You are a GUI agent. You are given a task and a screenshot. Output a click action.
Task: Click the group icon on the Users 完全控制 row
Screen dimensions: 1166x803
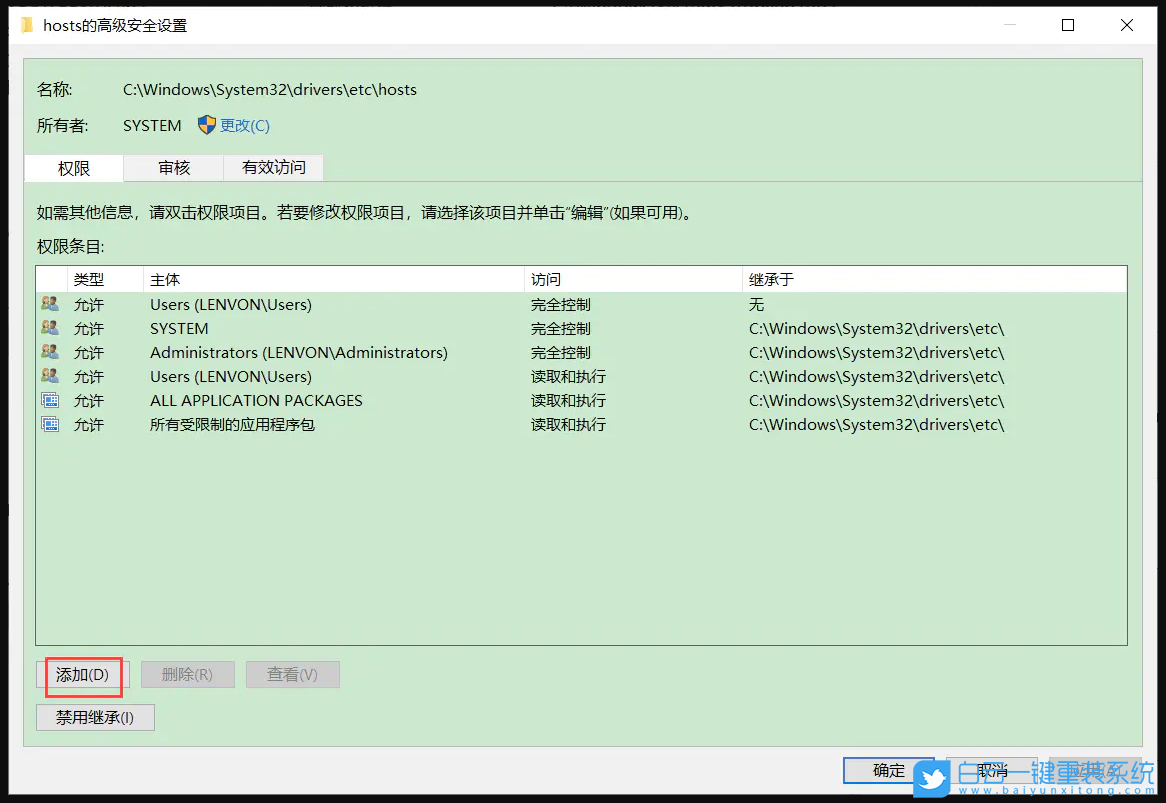pos(49,304)
